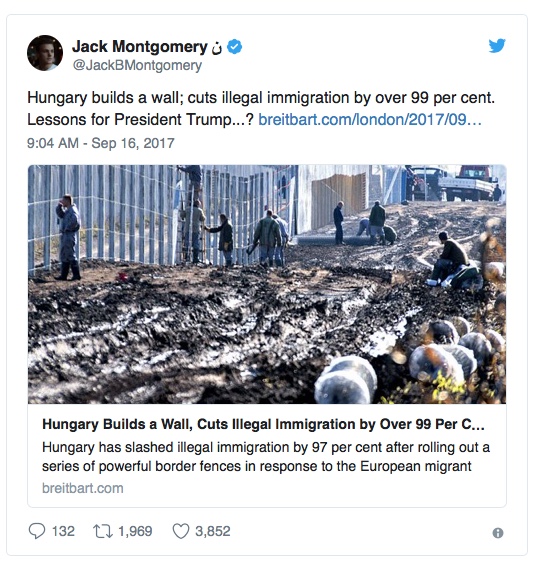
Task: Open the tweet info circle icon
Action: [x=498, y=533]
